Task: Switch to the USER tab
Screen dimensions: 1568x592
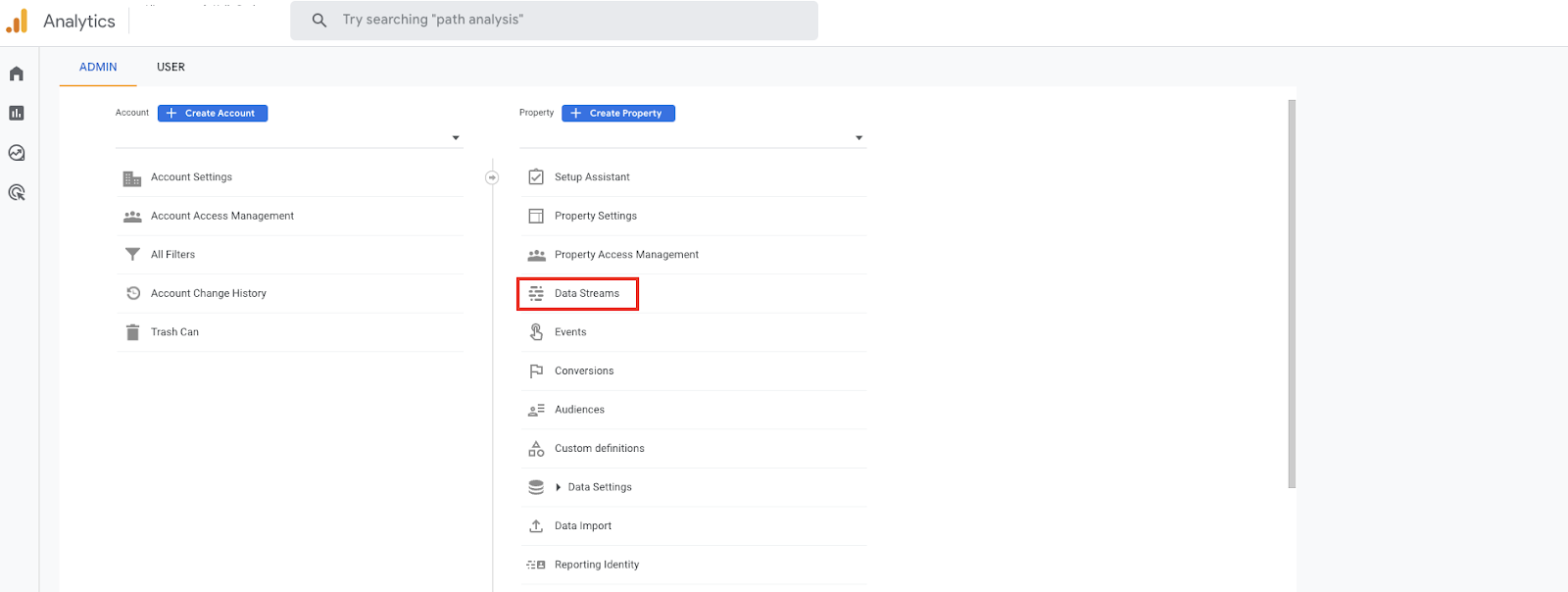Action: 171,67
